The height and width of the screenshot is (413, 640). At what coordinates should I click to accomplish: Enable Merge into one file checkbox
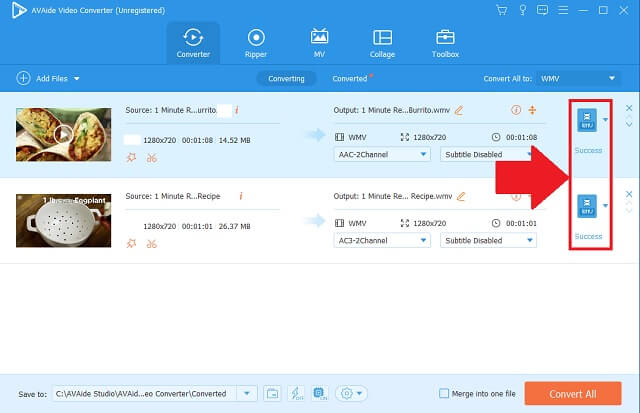[444, 393]
